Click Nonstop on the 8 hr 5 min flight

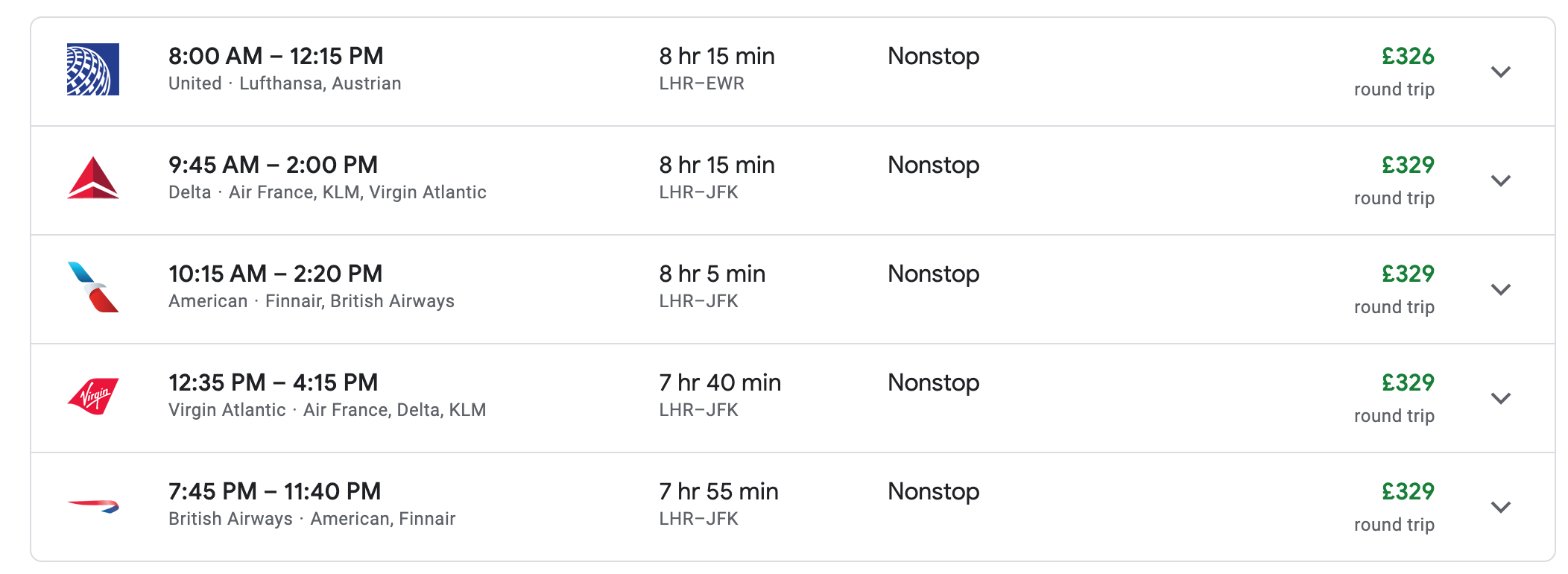point(933,274)
